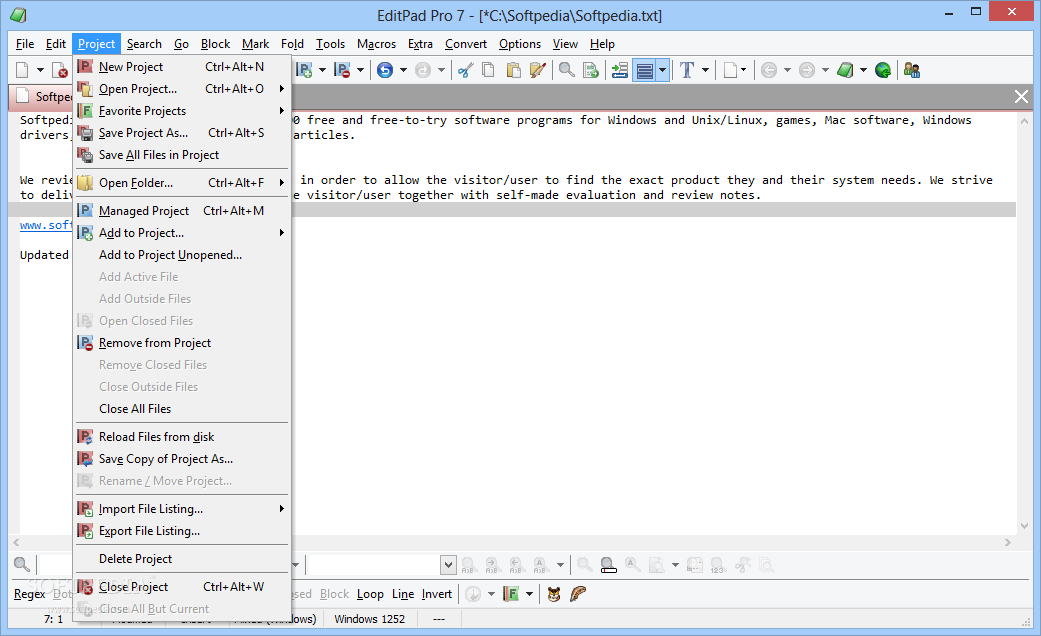Toggle the Block search option
Screen dimensions: 1041x636
334,594
